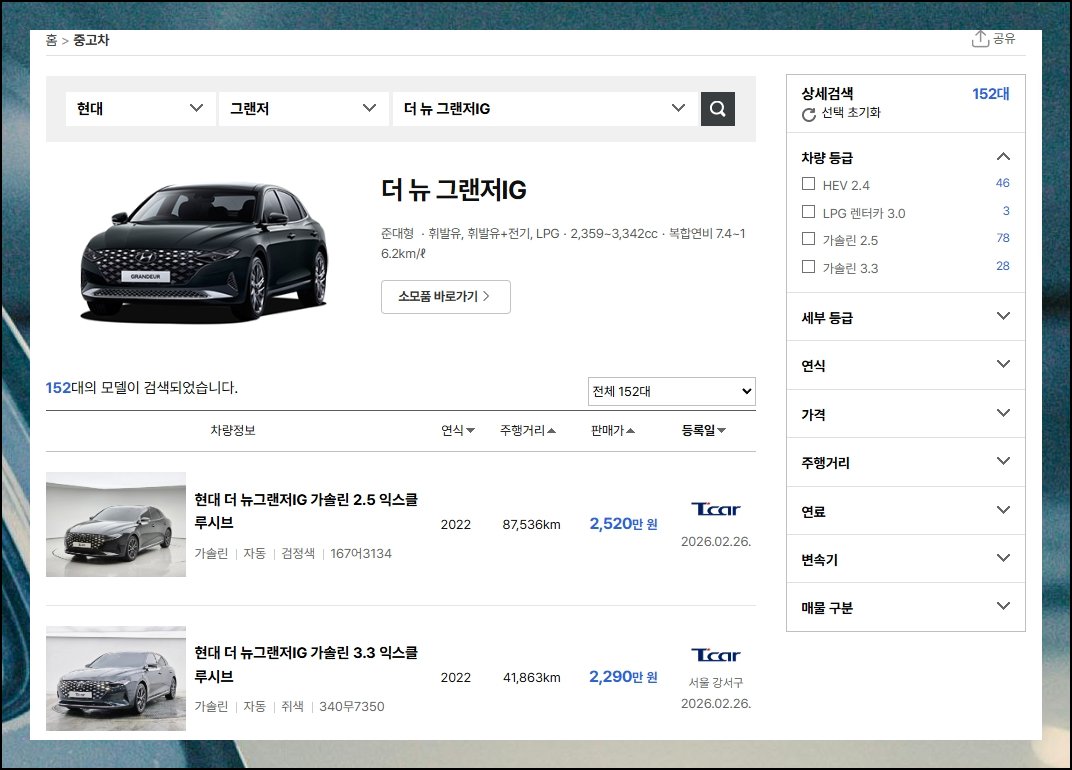Click the 41,863km mileage value
Screen dimensions: 1072x770
tap(531, 678)
